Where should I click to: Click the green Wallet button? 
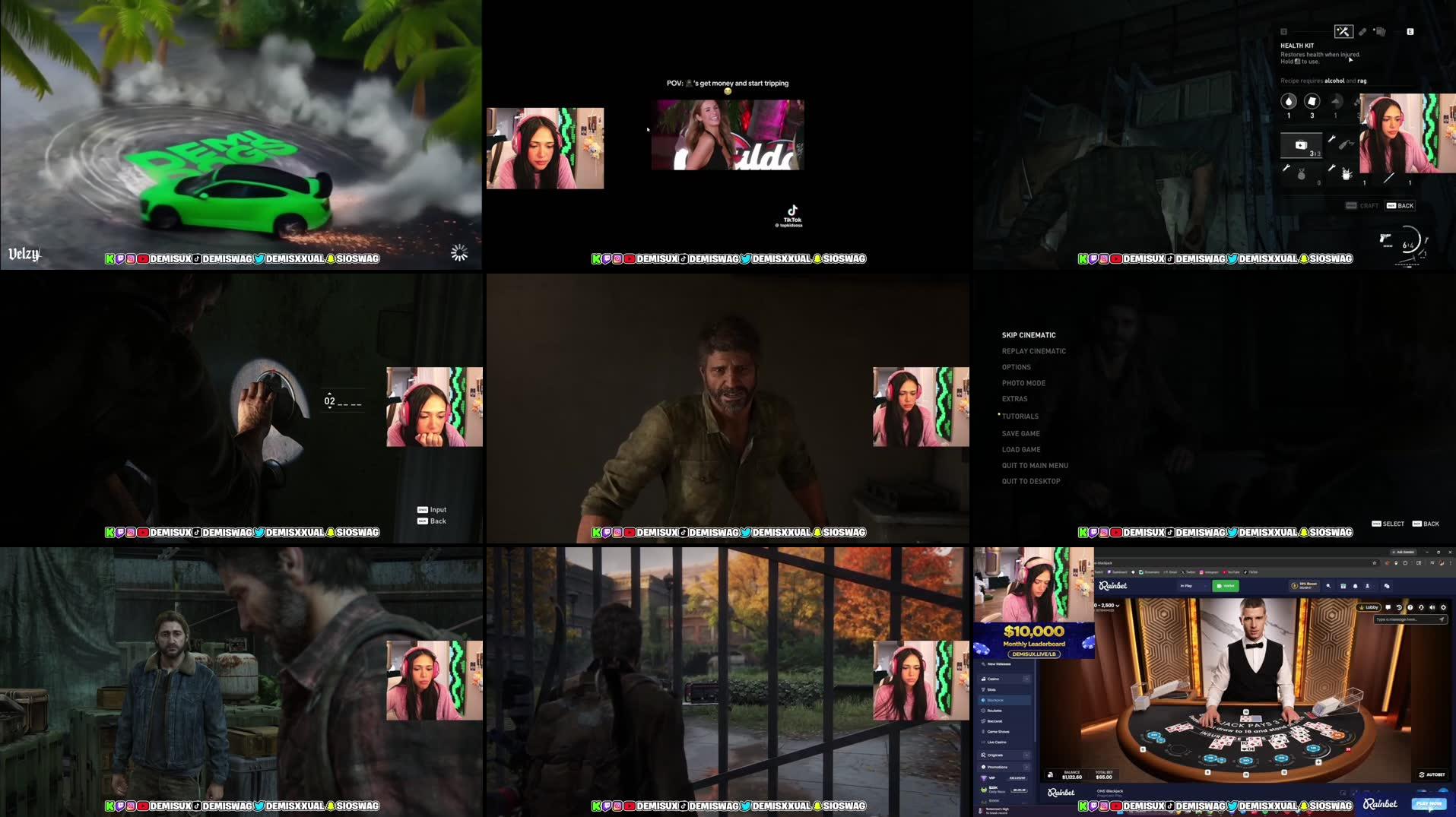point(1227,586)
